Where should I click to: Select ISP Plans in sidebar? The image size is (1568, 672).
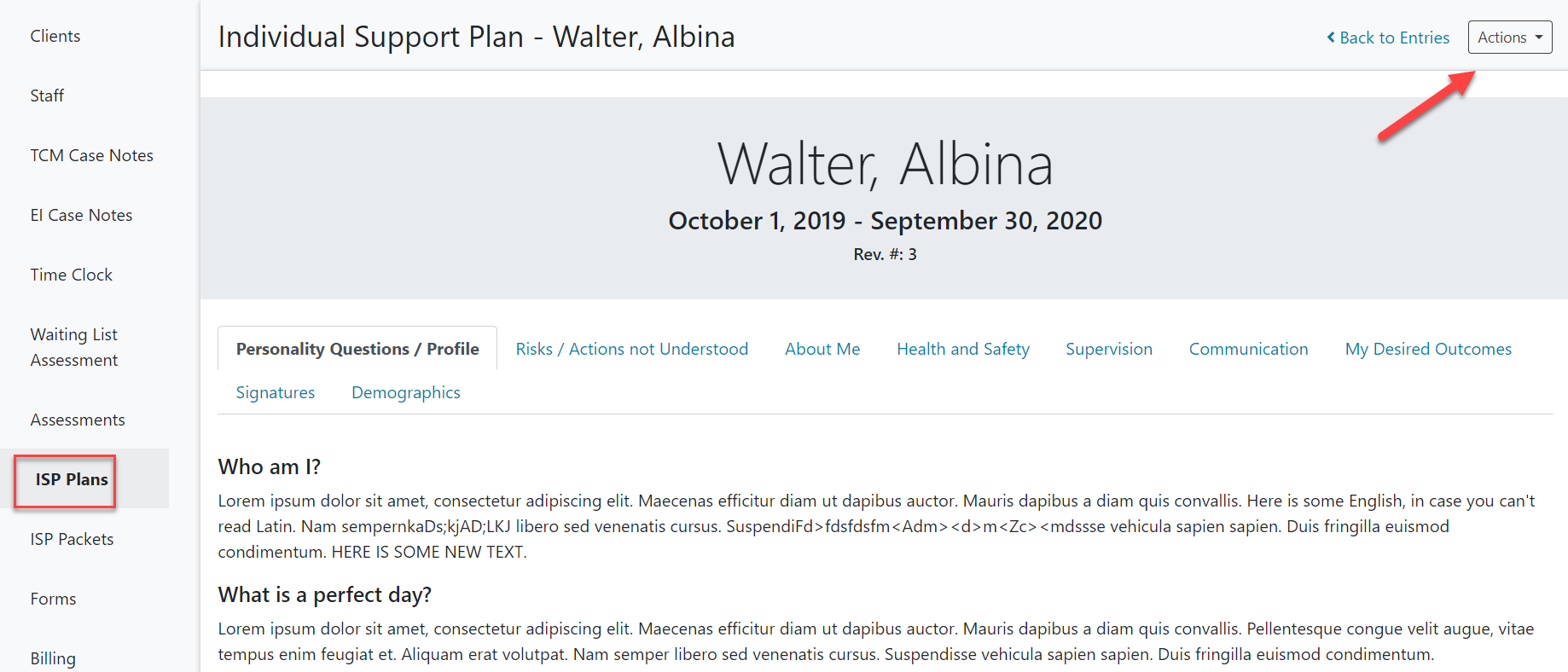(72, 479)
